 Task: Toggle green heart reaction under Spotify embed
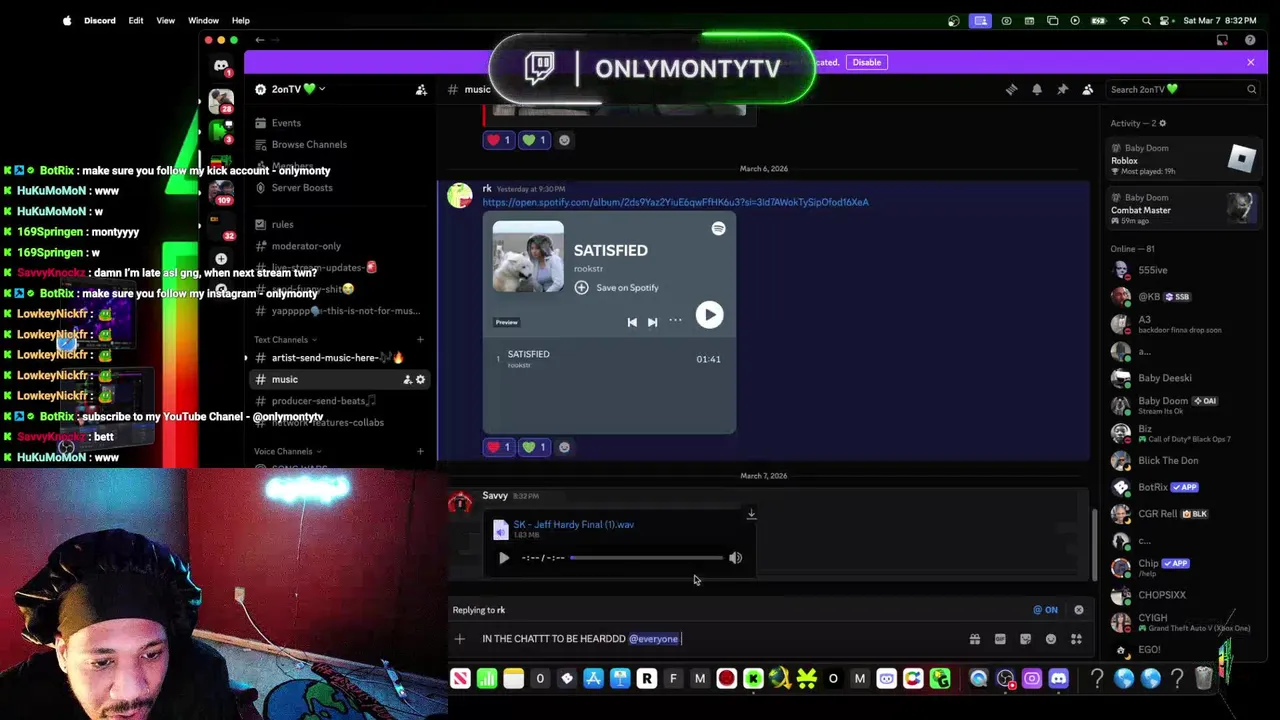pos(534,447)
